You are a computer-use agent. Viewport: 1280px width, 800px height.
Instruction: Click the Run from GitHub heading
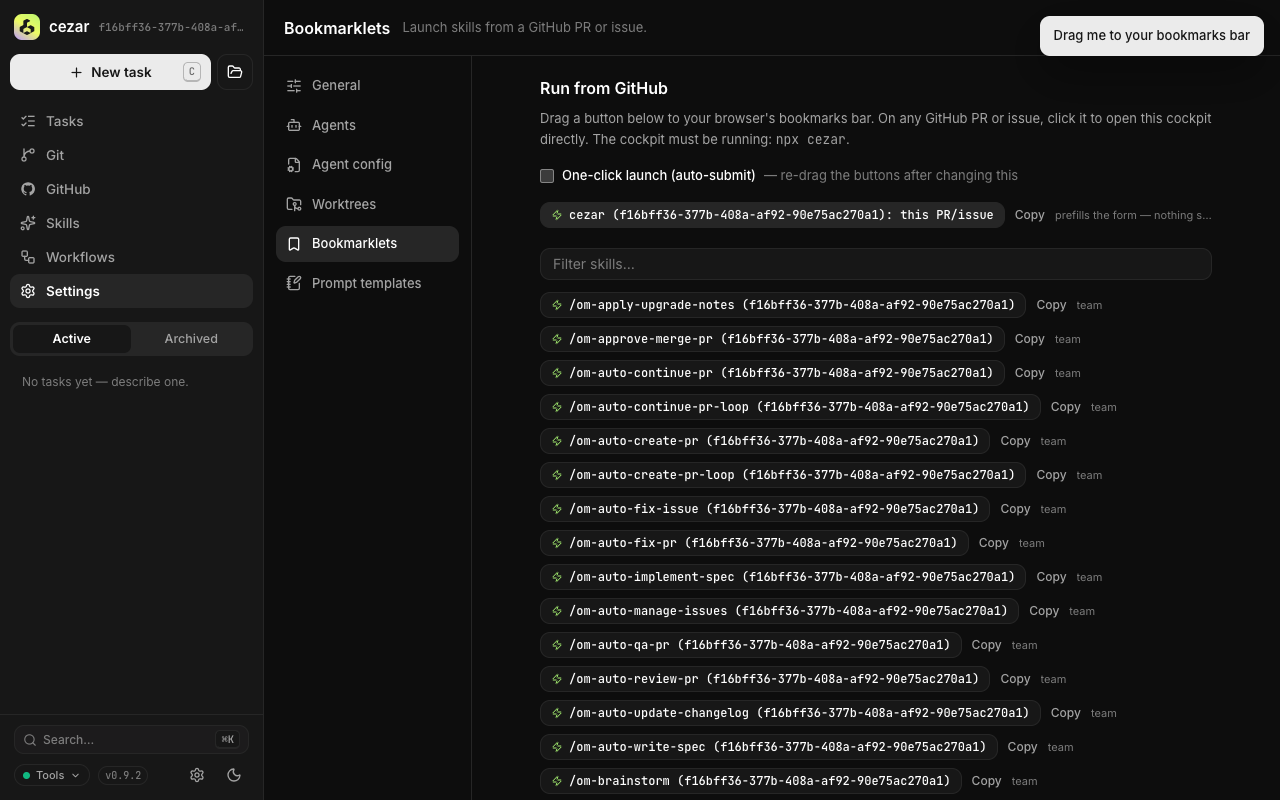pos(604,88)
